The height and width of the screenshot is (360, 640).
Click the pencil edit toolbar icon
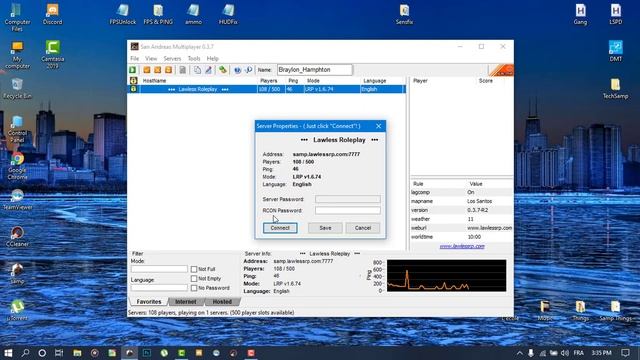coord(208,70)
